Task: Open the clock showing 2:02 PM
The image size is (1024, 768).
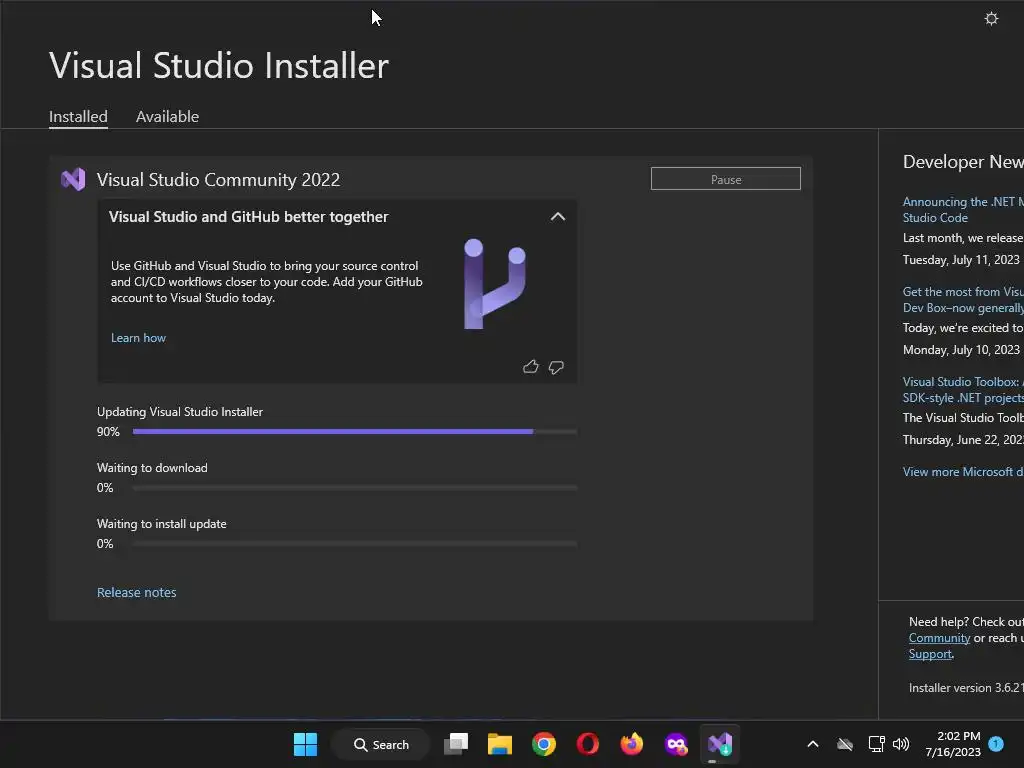Action: (x=953, y=744)
